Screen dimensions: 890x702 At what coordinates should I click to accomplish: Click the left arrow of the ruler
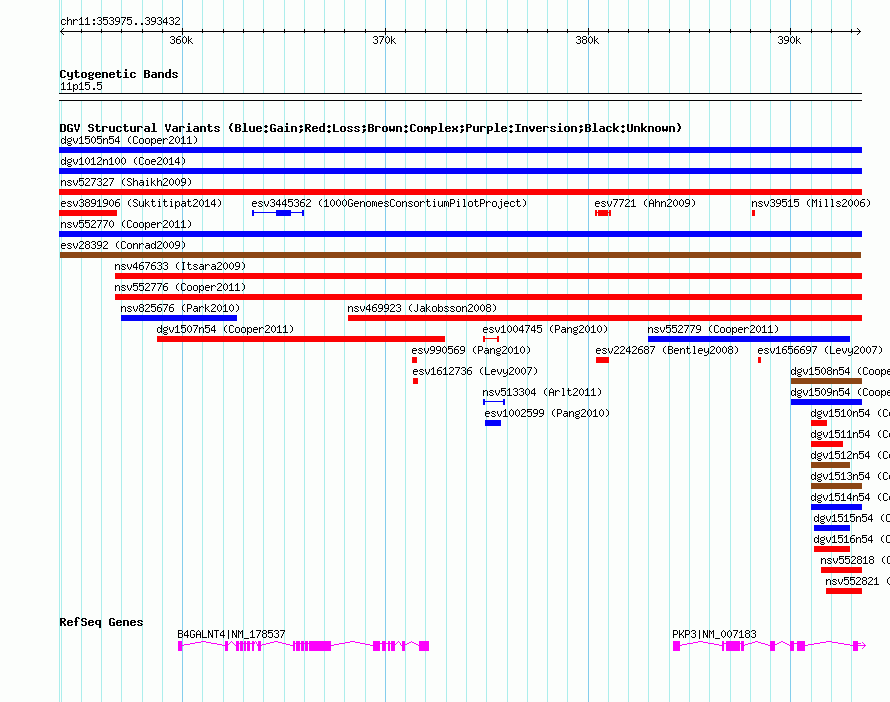(62, 31)
